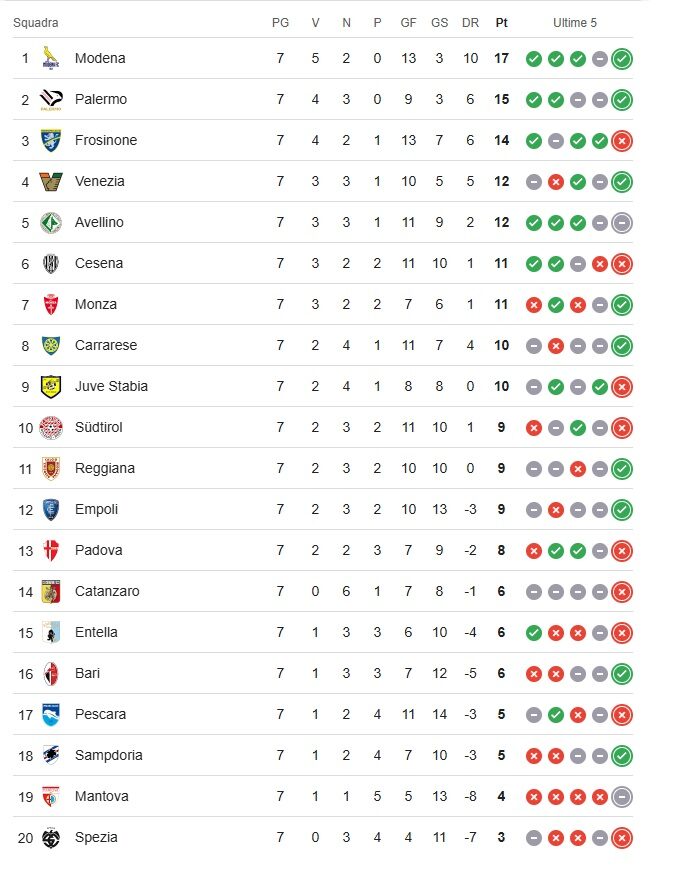Click the Ultime 5 column header
Image resolution: width=674 pixels, height=870 pixels.
(x=574, y=23)
